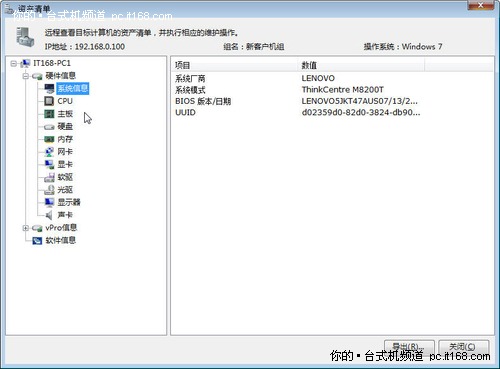
Task: Click the 操作系统: Windows 7 text
Action: 403,47
